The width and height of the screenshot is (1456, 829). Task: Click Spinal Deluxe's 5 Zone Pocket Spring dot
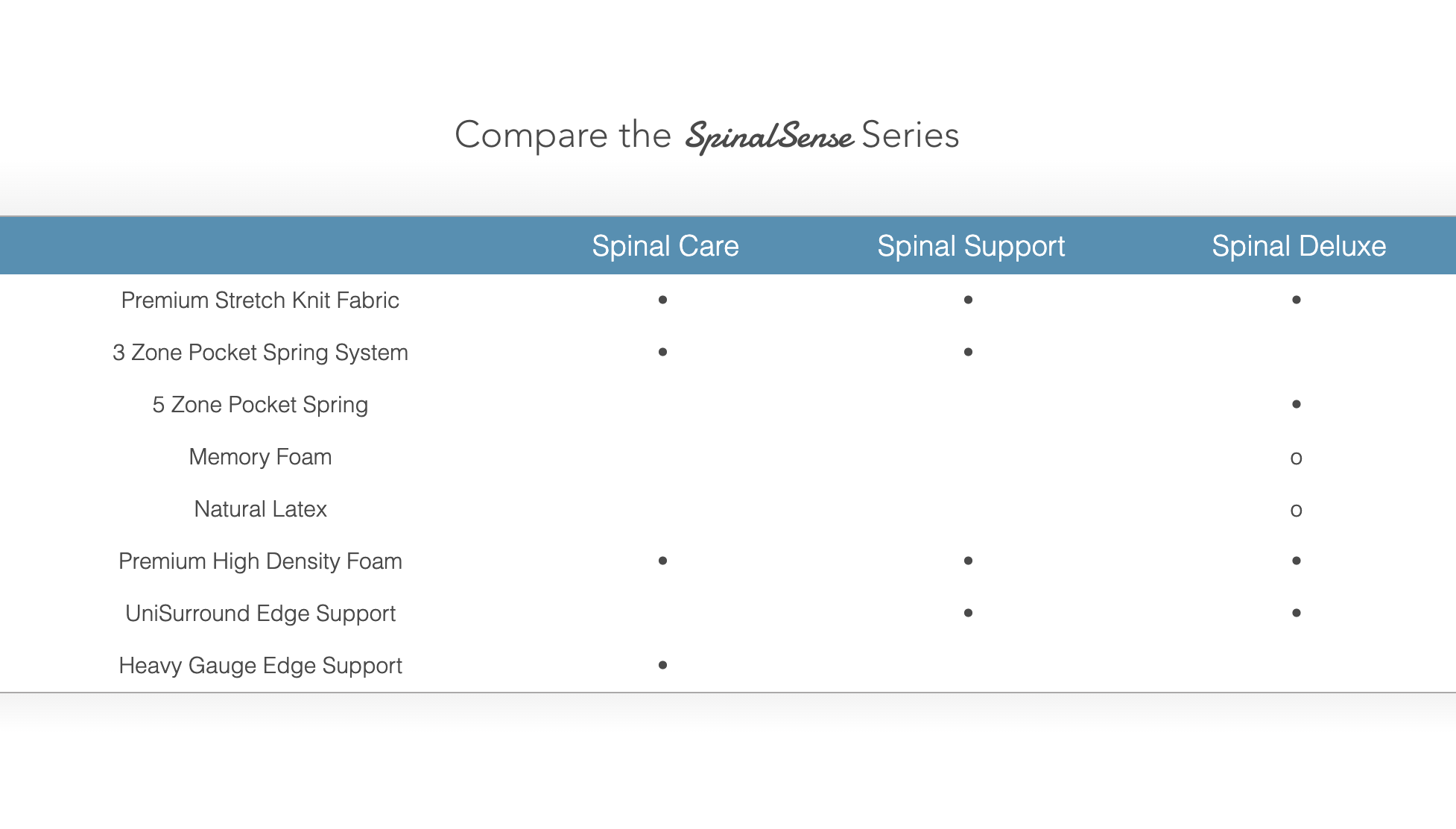pyautogui.click(x=1297, y=404)
